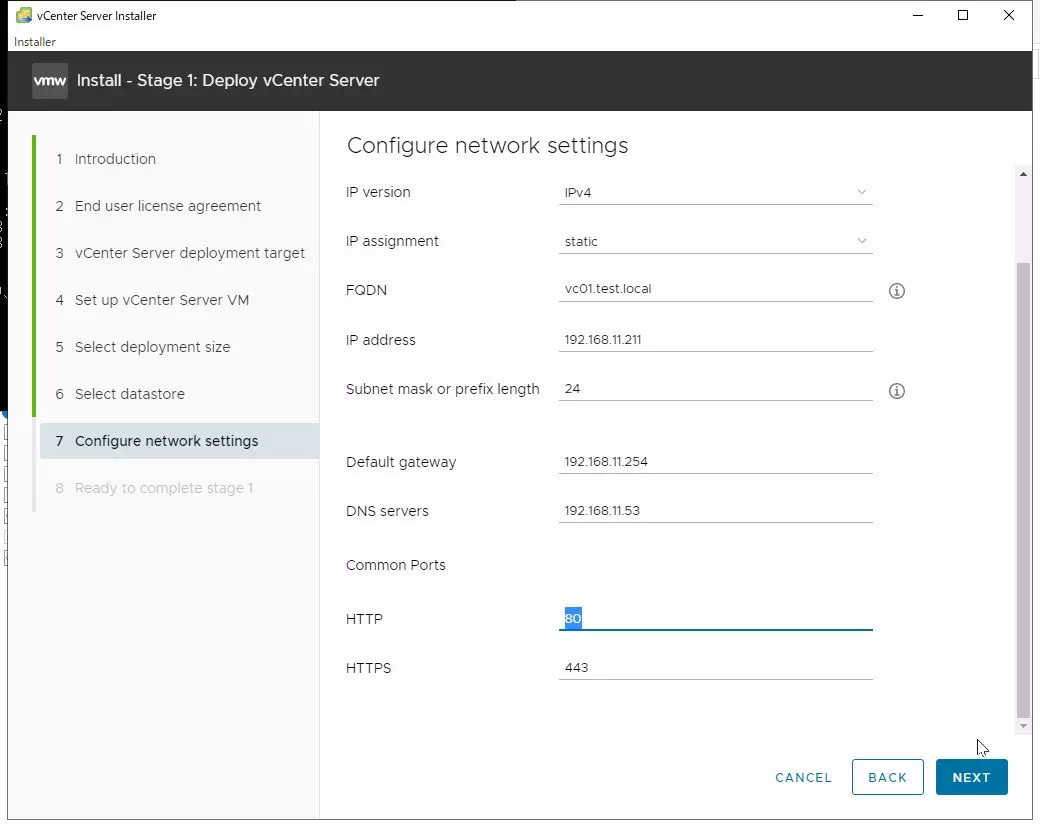Screen dimensions: 1040x827
Task: Click the IP address input field
Action: coord(715,340)
